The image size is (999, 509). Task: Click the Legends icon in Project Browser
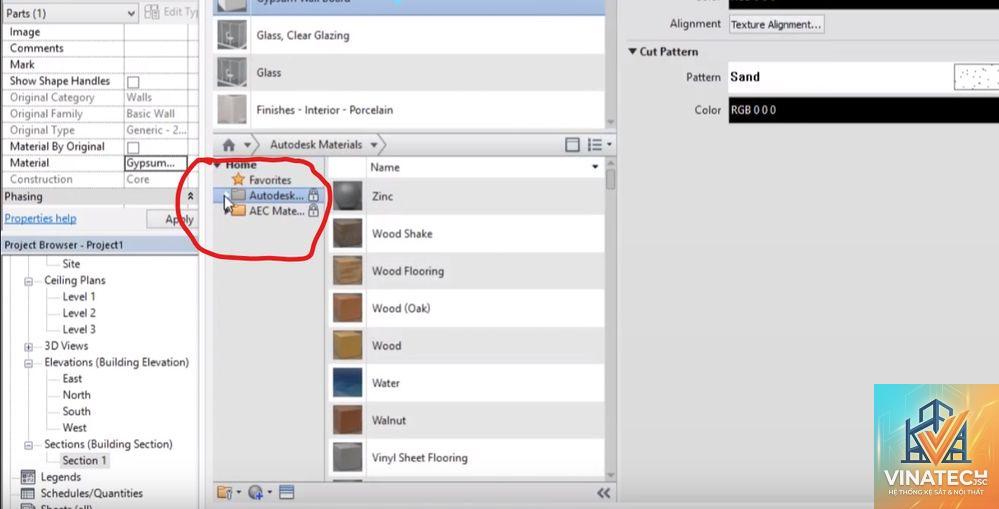point(28,477)
